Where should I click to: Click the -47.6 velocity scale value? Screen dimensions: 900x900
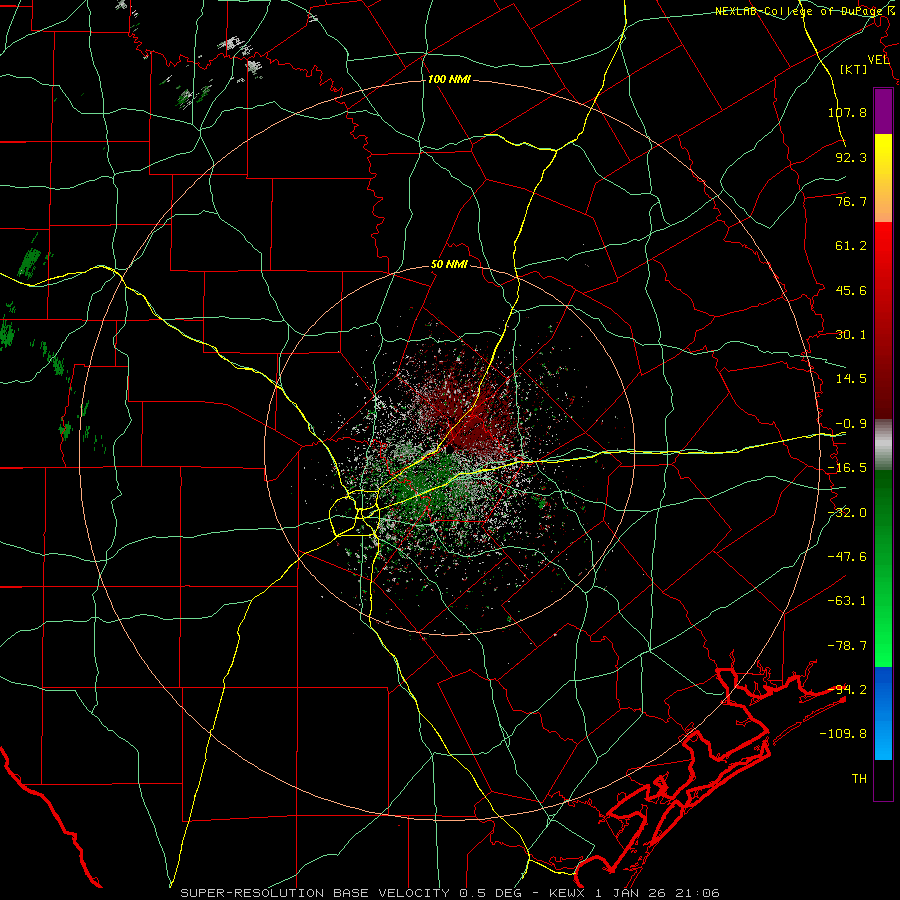coord(847,557)
